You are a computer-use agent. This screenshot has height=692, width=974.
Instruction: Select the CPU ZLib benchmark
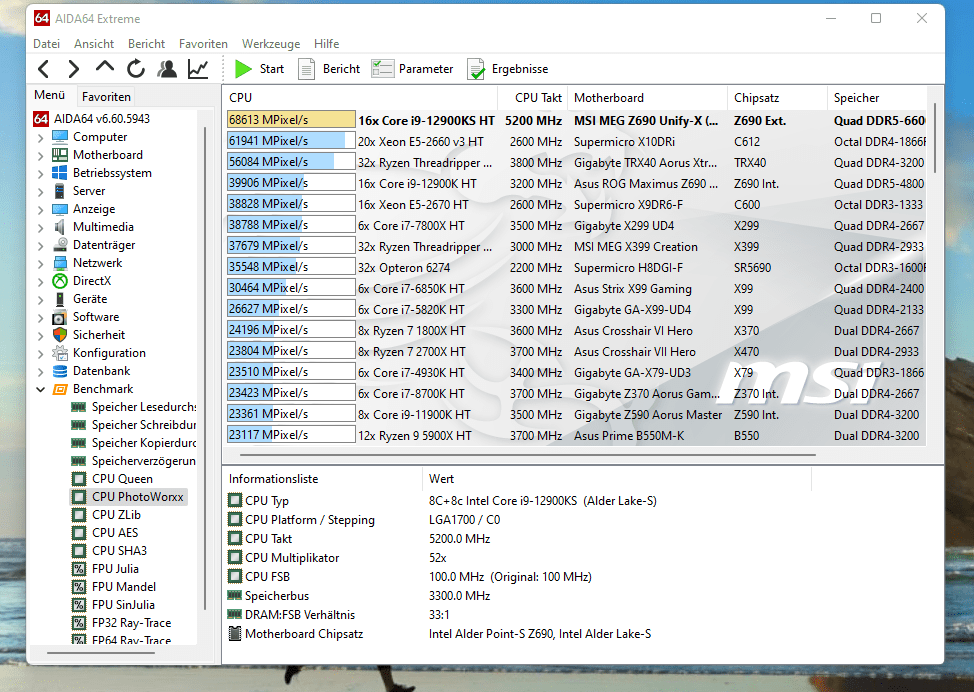tap(116, 515)
